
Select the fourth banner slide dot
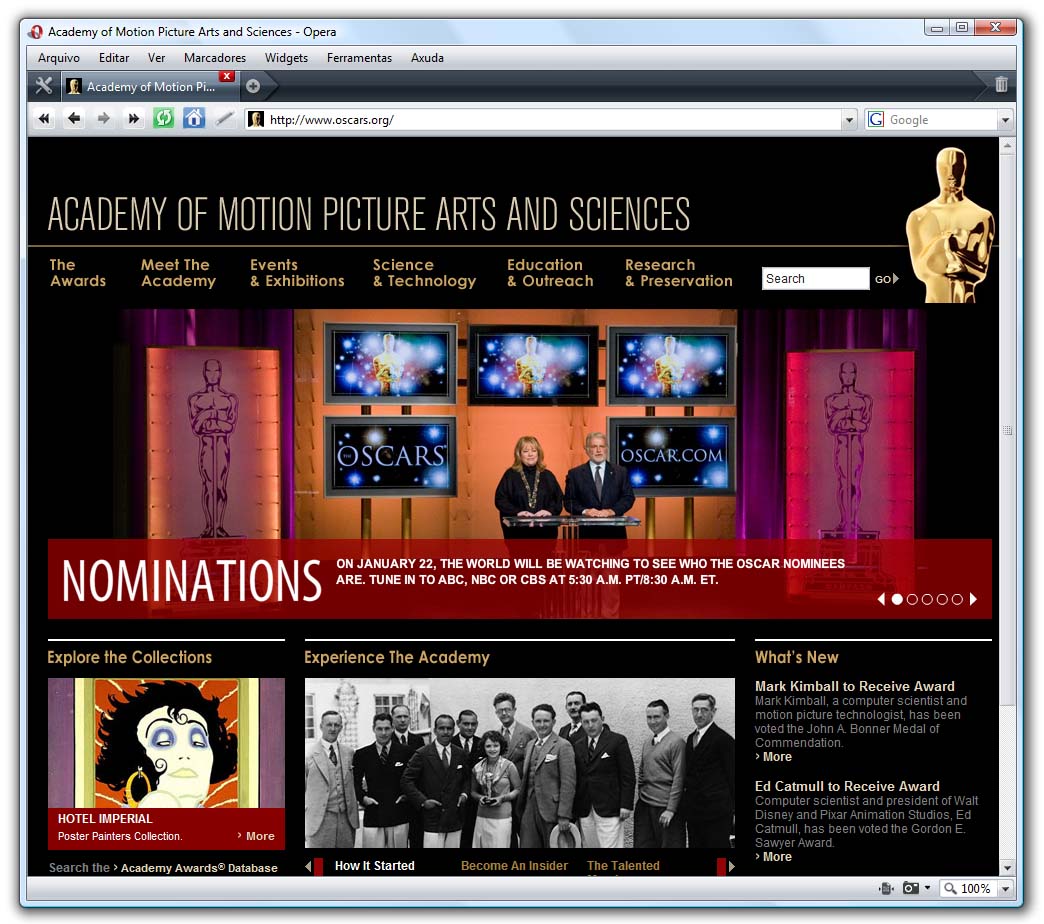pos(942,599)
